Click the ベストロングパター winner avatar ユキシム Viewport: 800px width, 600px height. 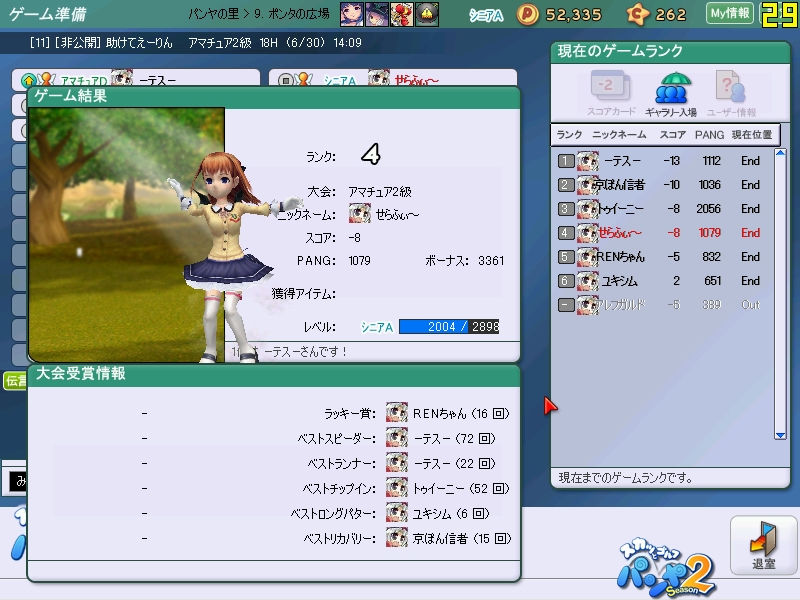(x=397, y=512)
